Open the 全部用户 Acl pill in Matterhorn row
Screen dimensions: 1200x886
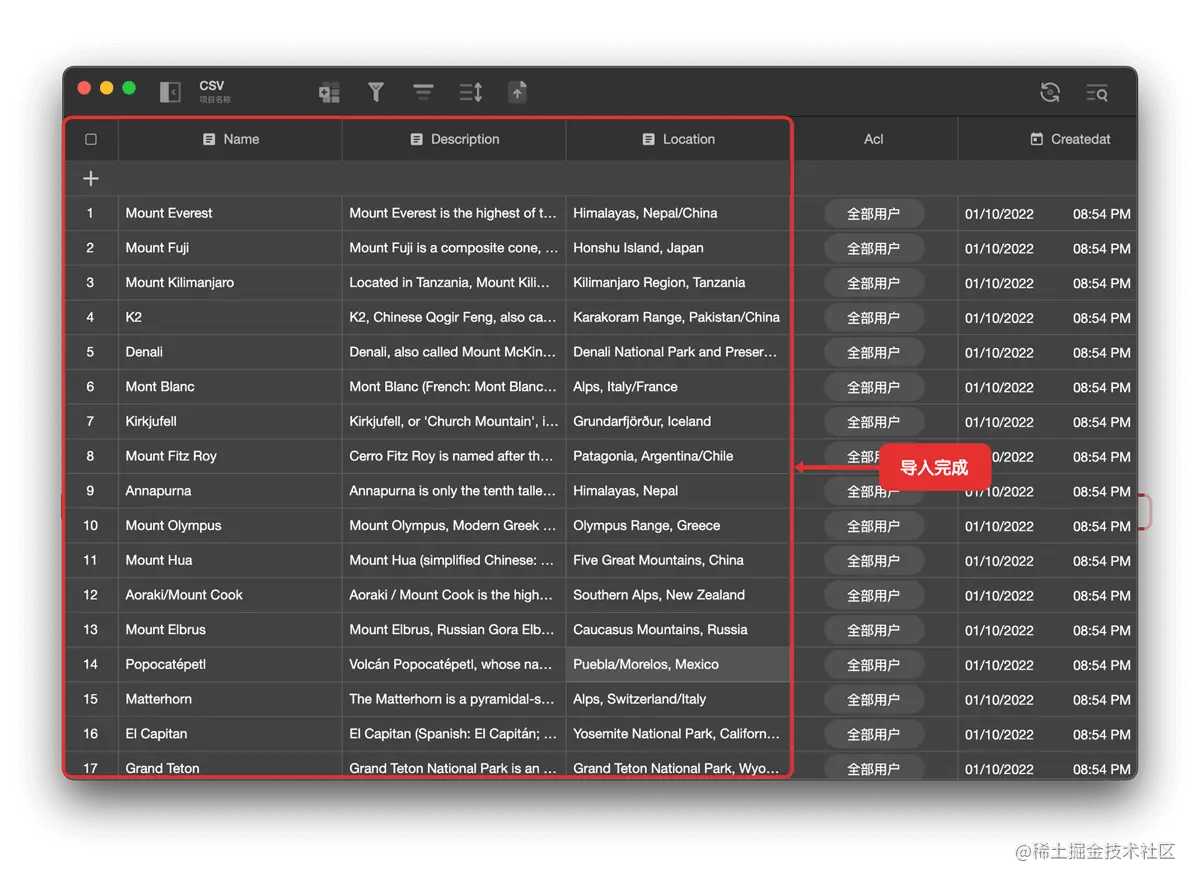(x=874, y=699)
